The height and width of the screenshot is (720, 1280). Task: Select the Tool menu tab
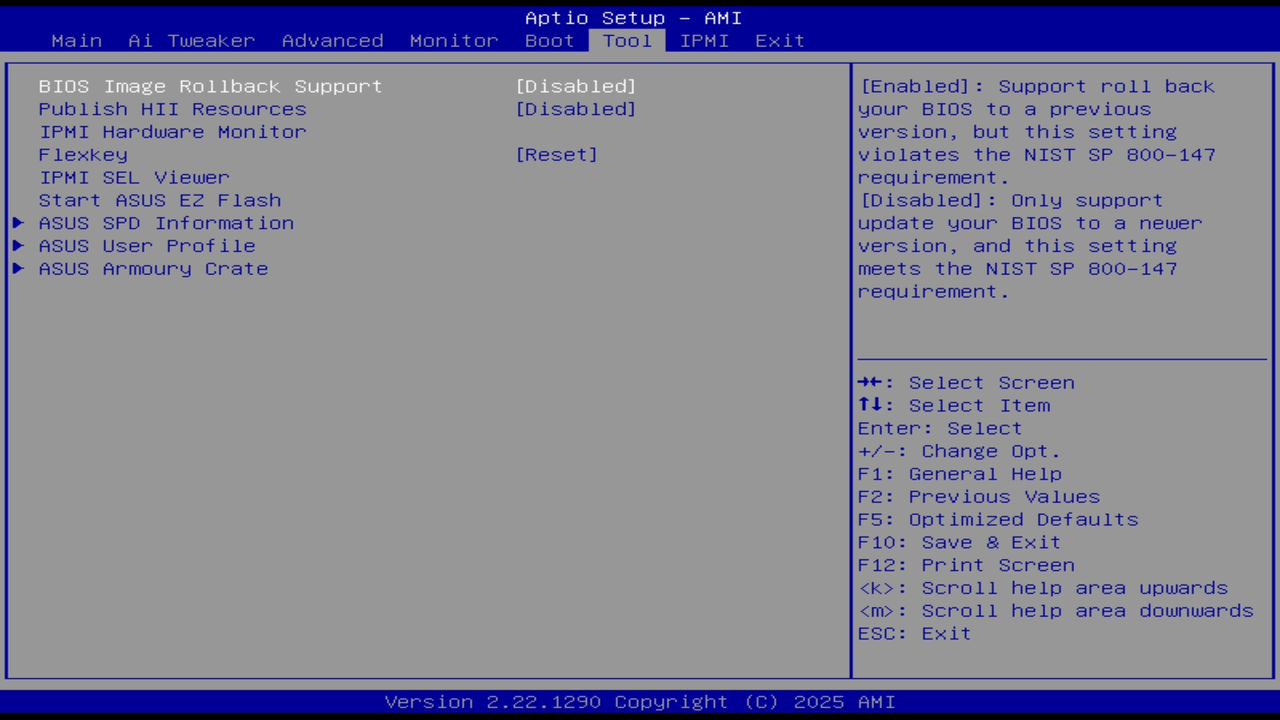pos(627,41)
